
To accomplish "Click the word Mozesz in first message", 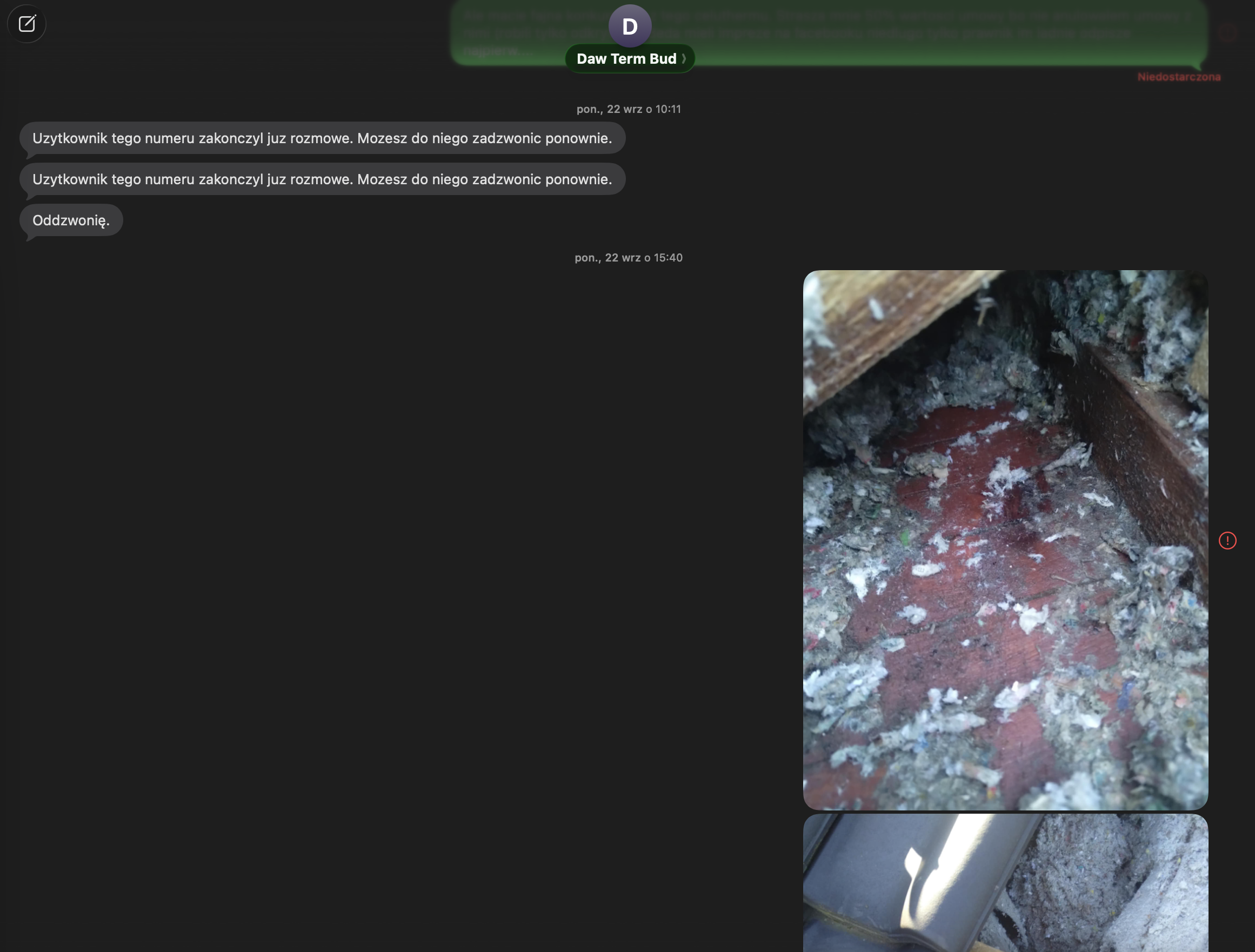I will coord(382,138).
